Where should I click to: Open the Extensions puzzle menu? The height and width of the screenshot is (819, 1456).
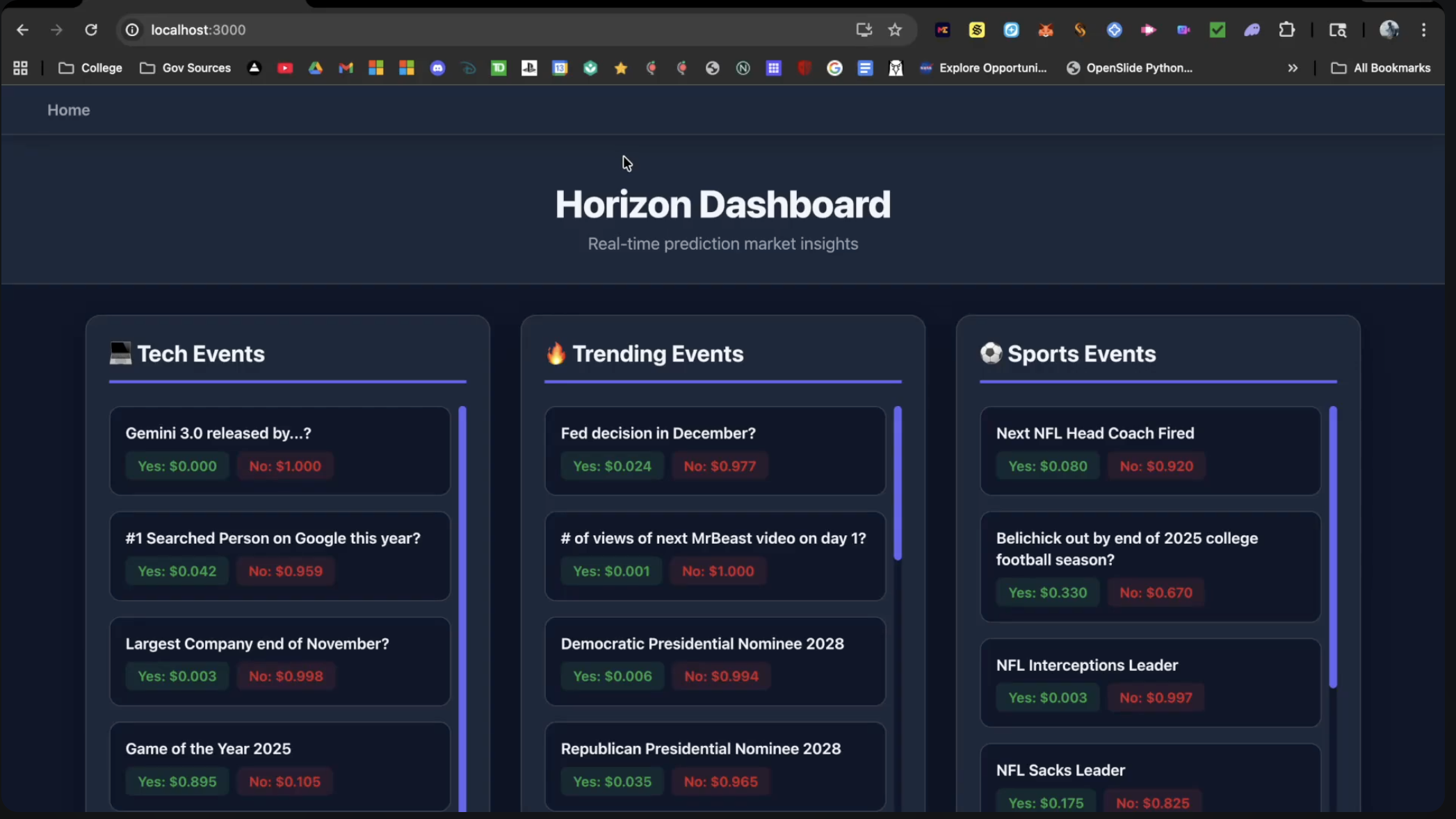[x=1286, y=30]
